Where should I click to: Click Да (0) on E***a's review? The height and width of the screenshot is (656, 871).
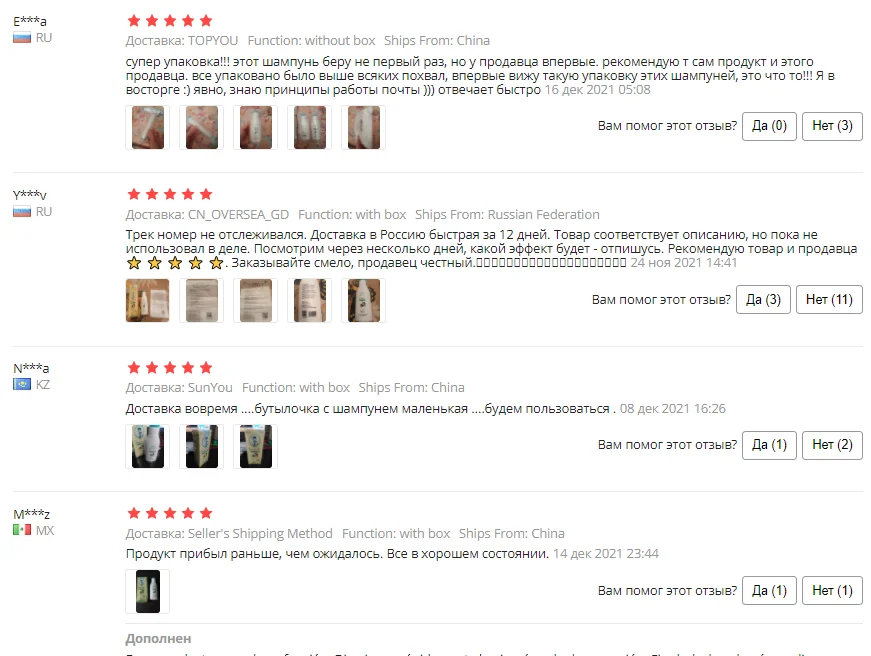click(x=769, y=126)
